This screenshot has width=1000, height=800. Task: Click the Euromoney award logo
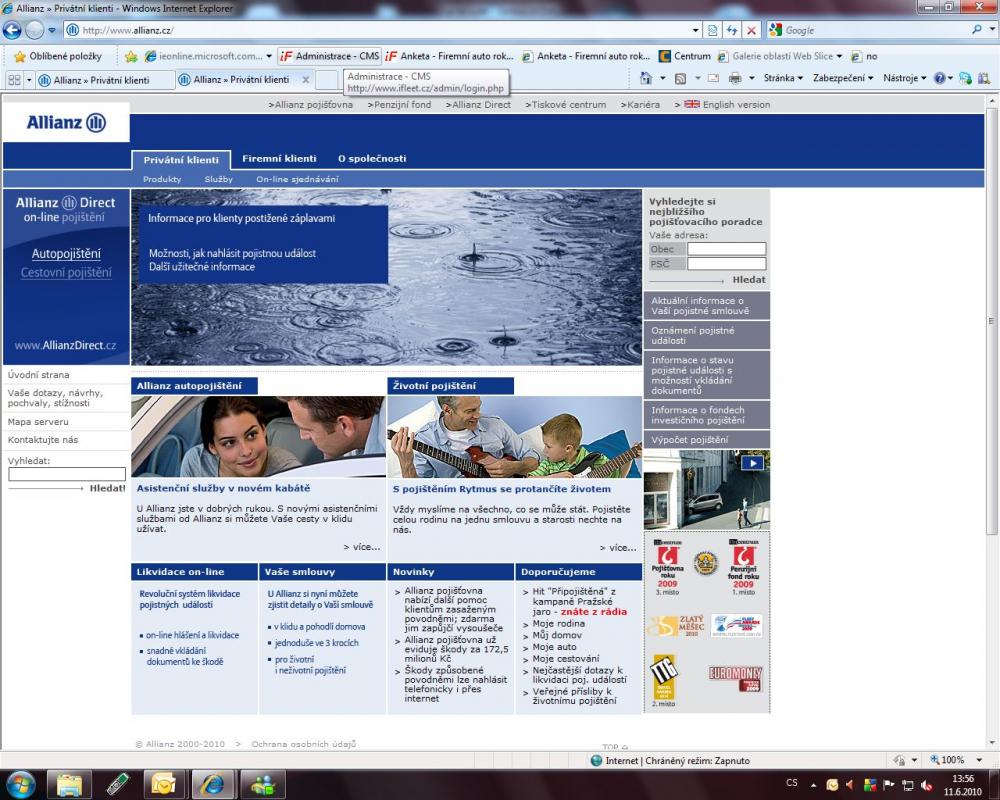click(735, 679)
